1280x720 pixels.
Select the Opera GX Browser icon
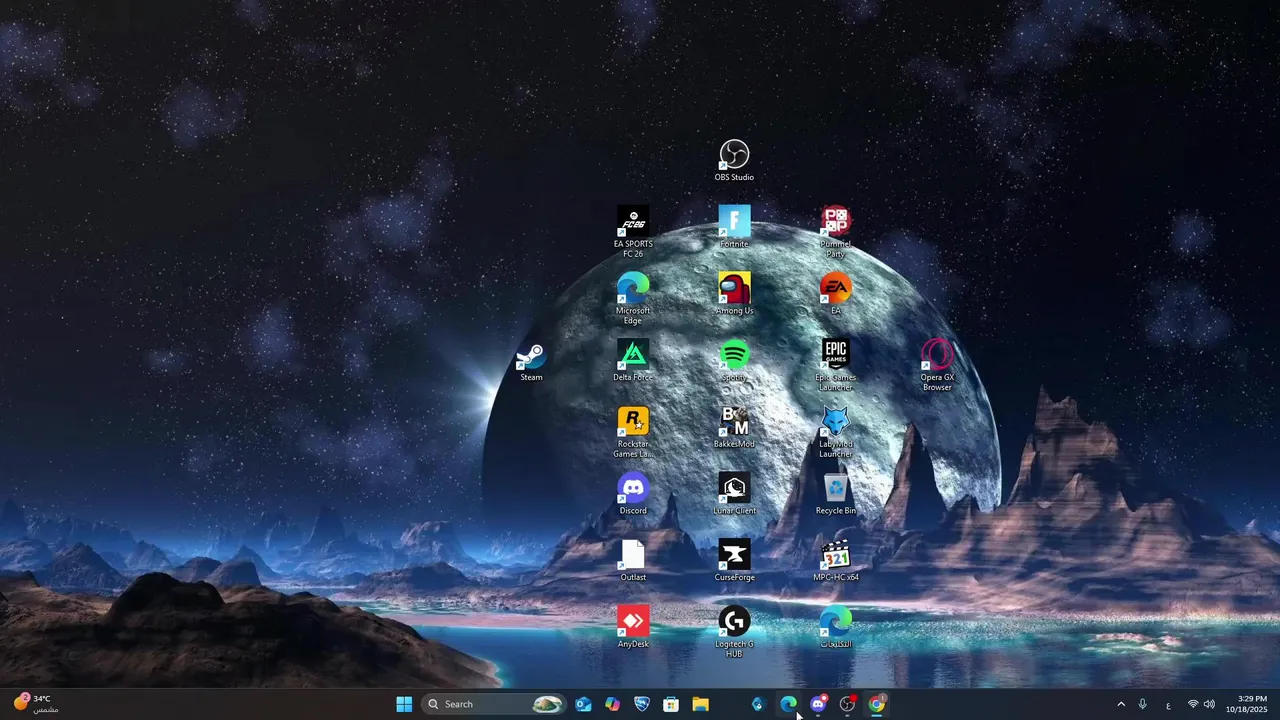tap(937, 366)
